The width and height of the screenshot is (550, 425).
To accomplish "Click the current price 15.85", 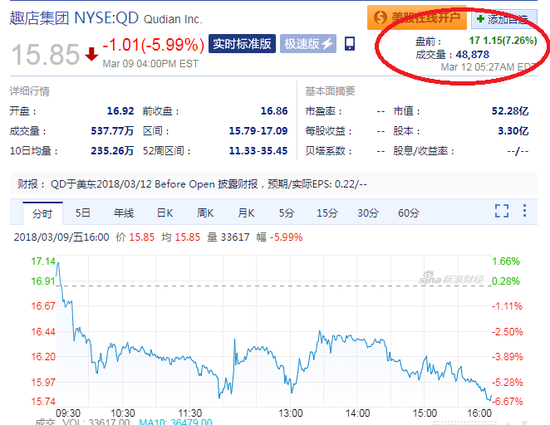I will pos(46,54).
